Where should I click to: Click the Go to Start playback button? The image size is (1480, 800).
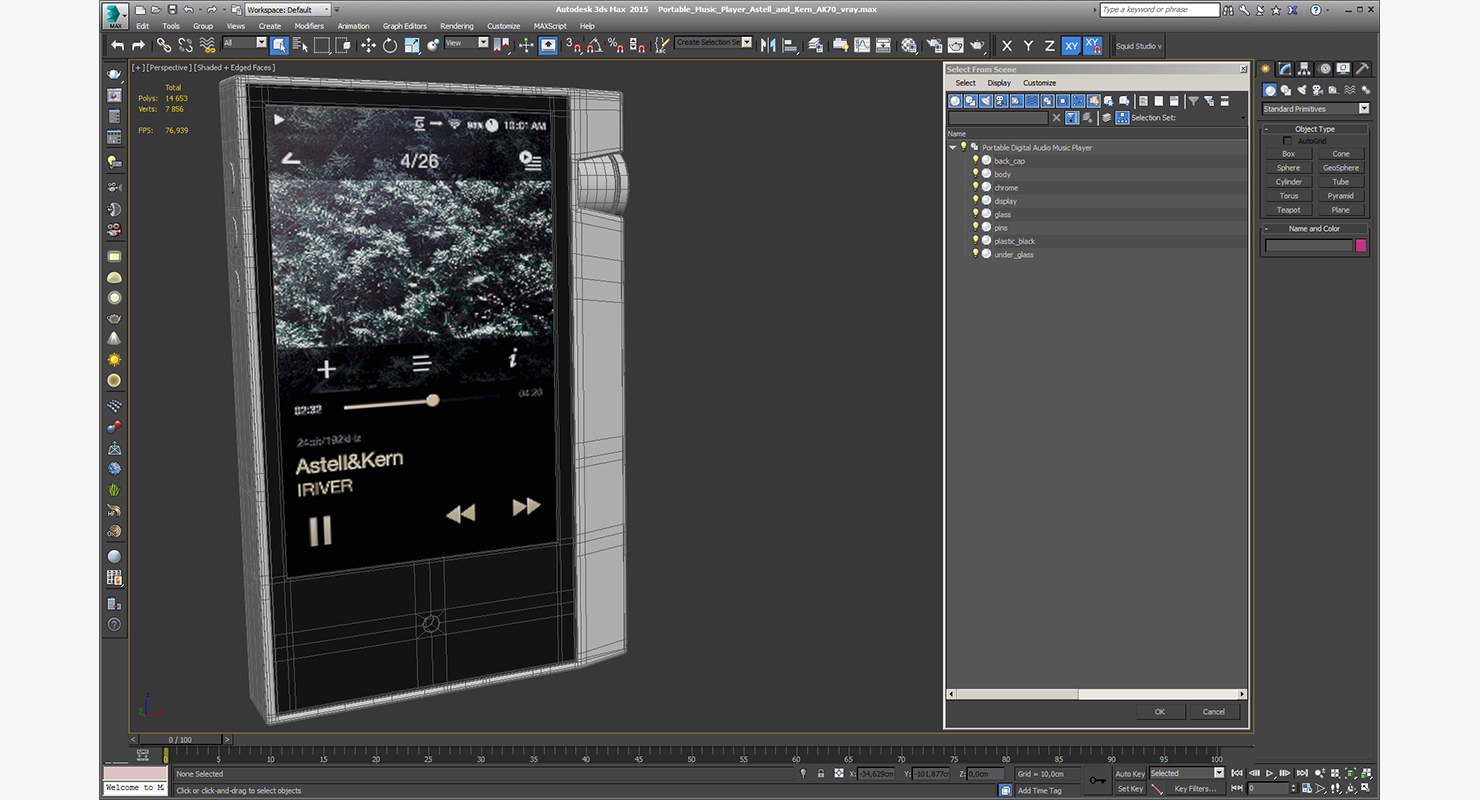pos(1238,773)
